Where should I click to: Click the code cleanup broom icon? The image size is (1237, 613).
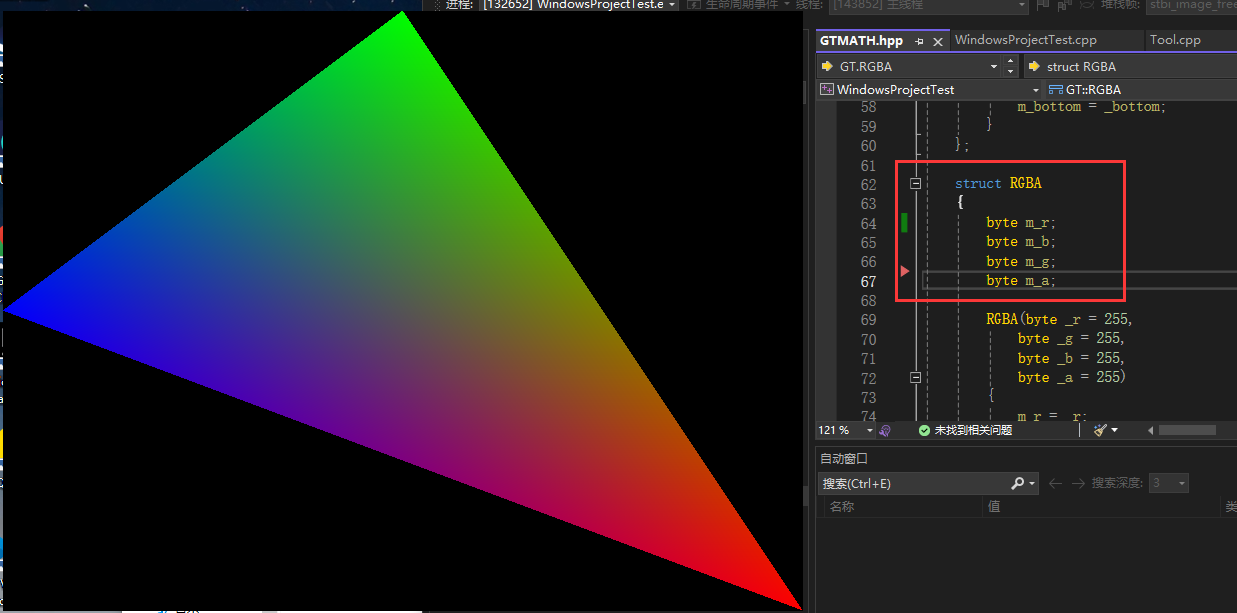[1100, 430]
